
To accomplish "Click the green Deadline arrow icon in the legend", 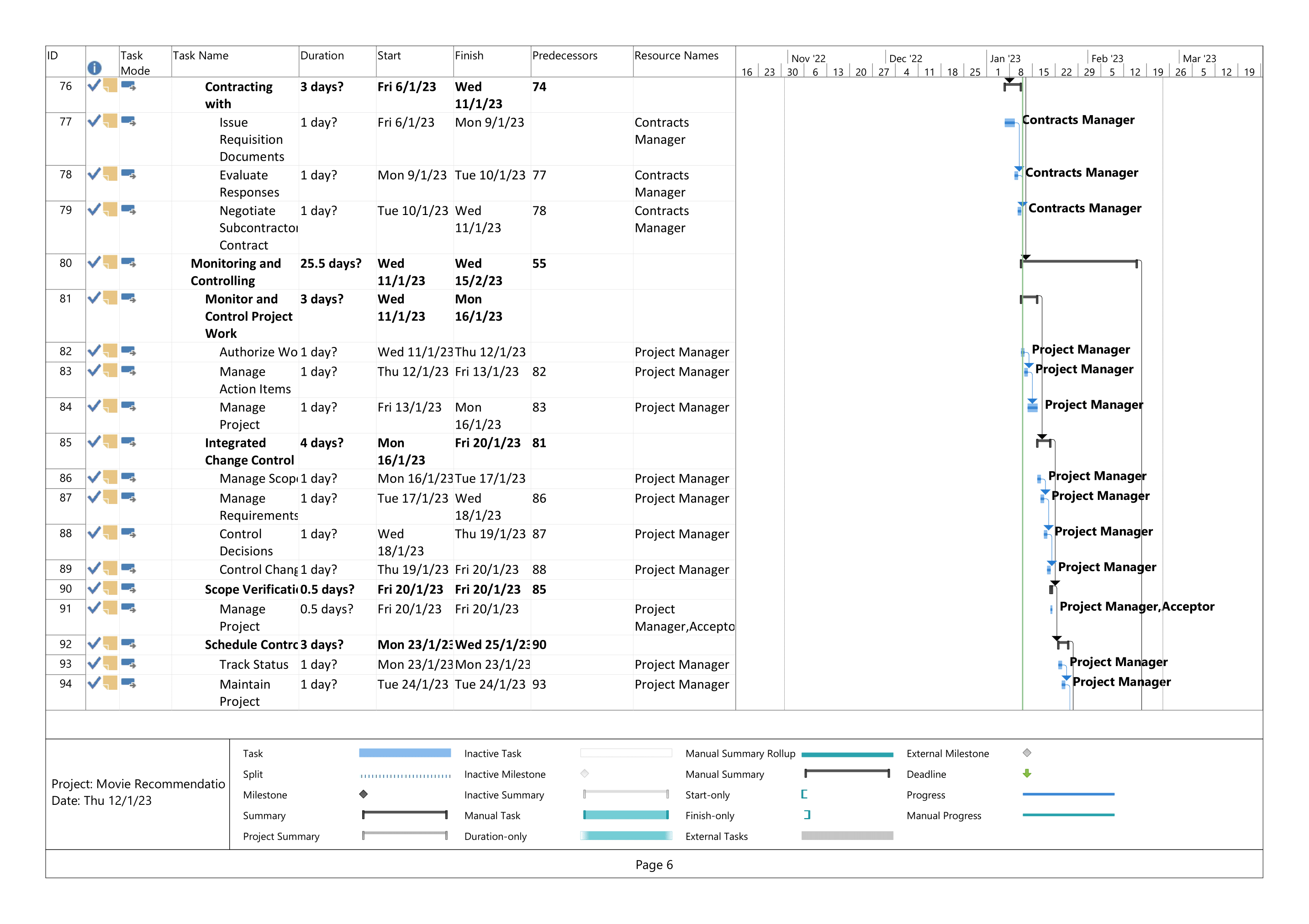I will tap(1027, 774).
